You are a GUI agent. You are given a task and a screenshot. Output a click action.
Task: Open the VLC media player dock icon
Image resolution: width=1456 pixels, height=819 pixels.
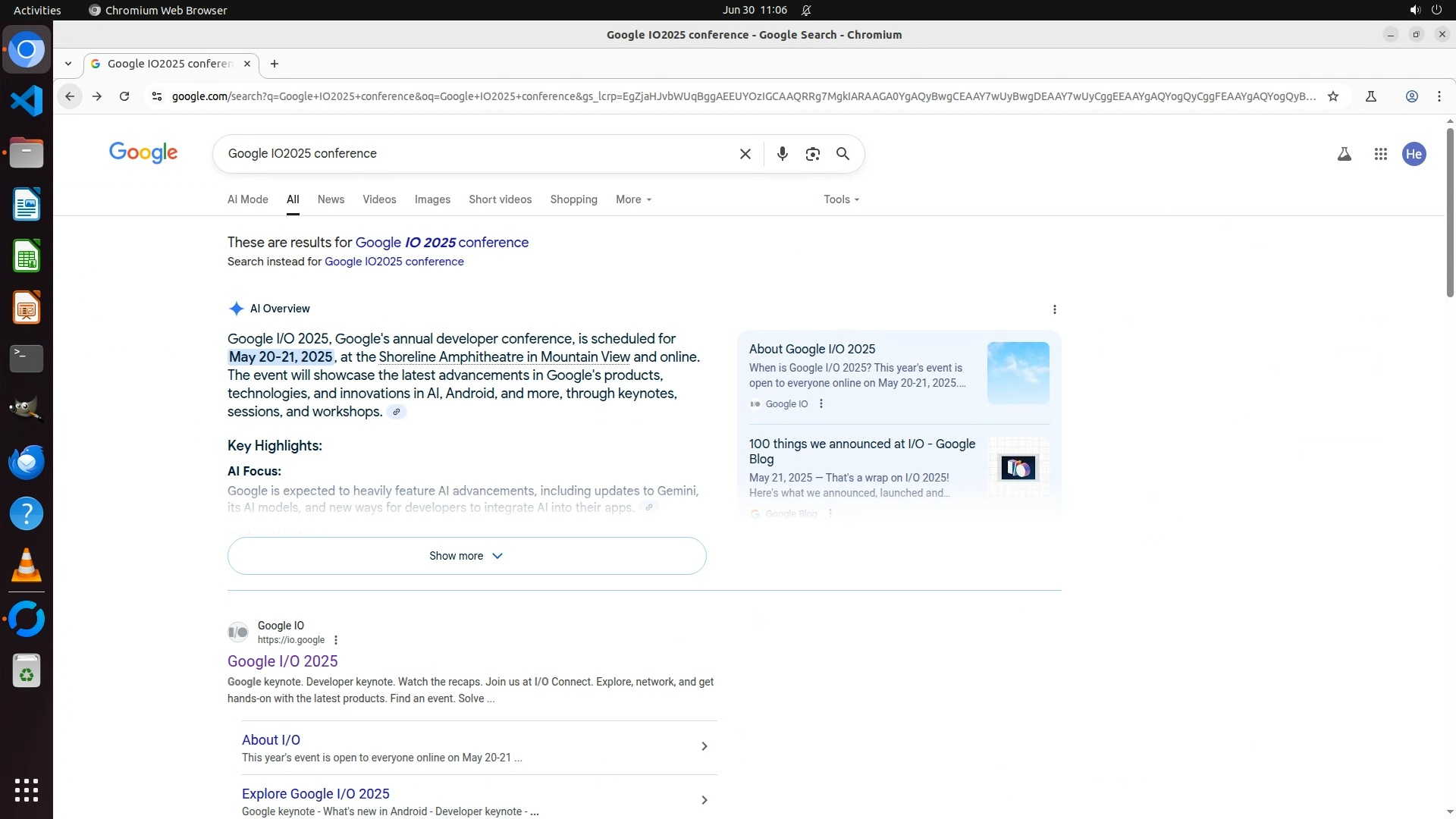[27, 566]
